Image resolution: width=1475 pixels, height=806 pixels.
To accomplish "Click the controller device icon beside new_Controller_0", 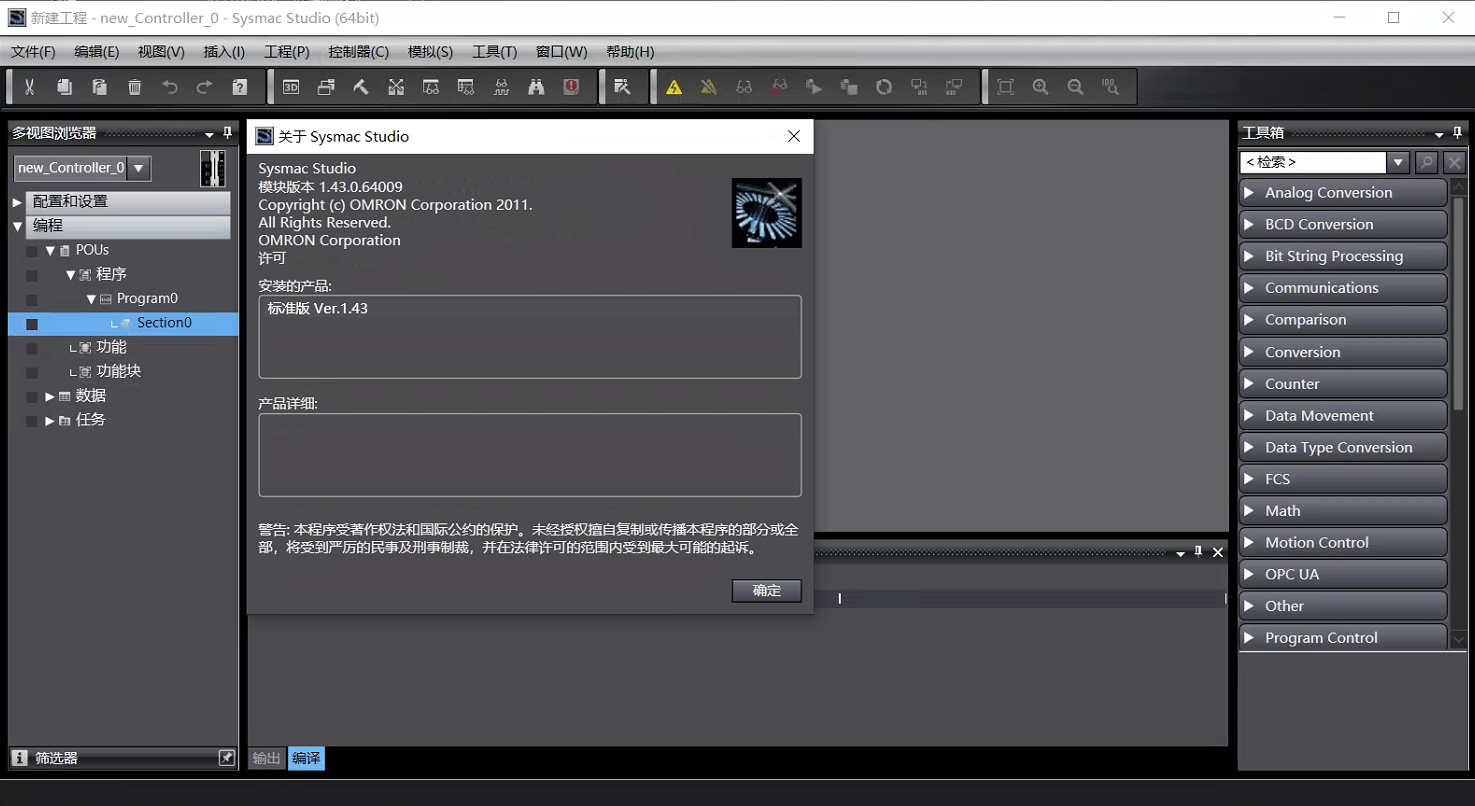I will [212, 168].
